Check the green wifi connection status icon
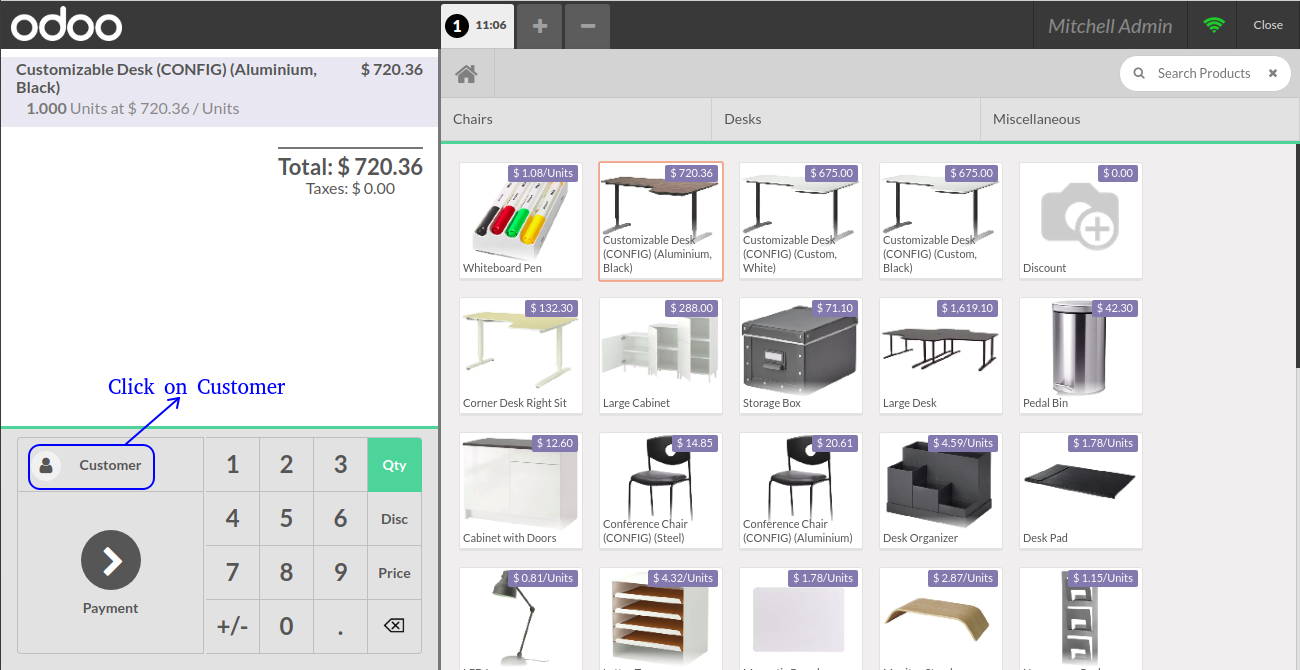 pos(1214,25)
